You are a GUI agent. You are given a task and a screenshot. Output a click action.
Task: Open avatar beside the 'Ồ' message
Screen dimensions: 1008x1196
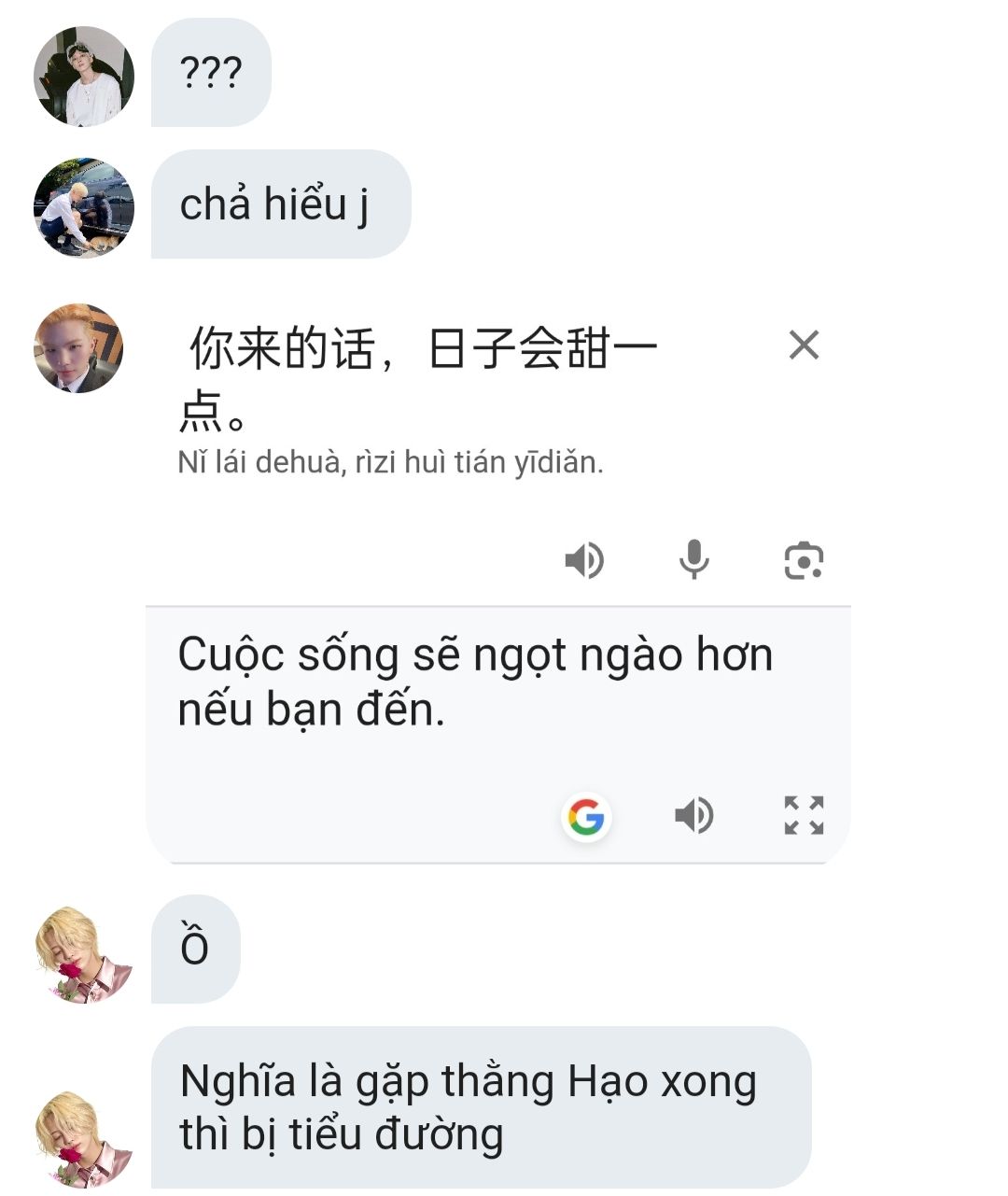pyautogui.click(x=84, y=954)
